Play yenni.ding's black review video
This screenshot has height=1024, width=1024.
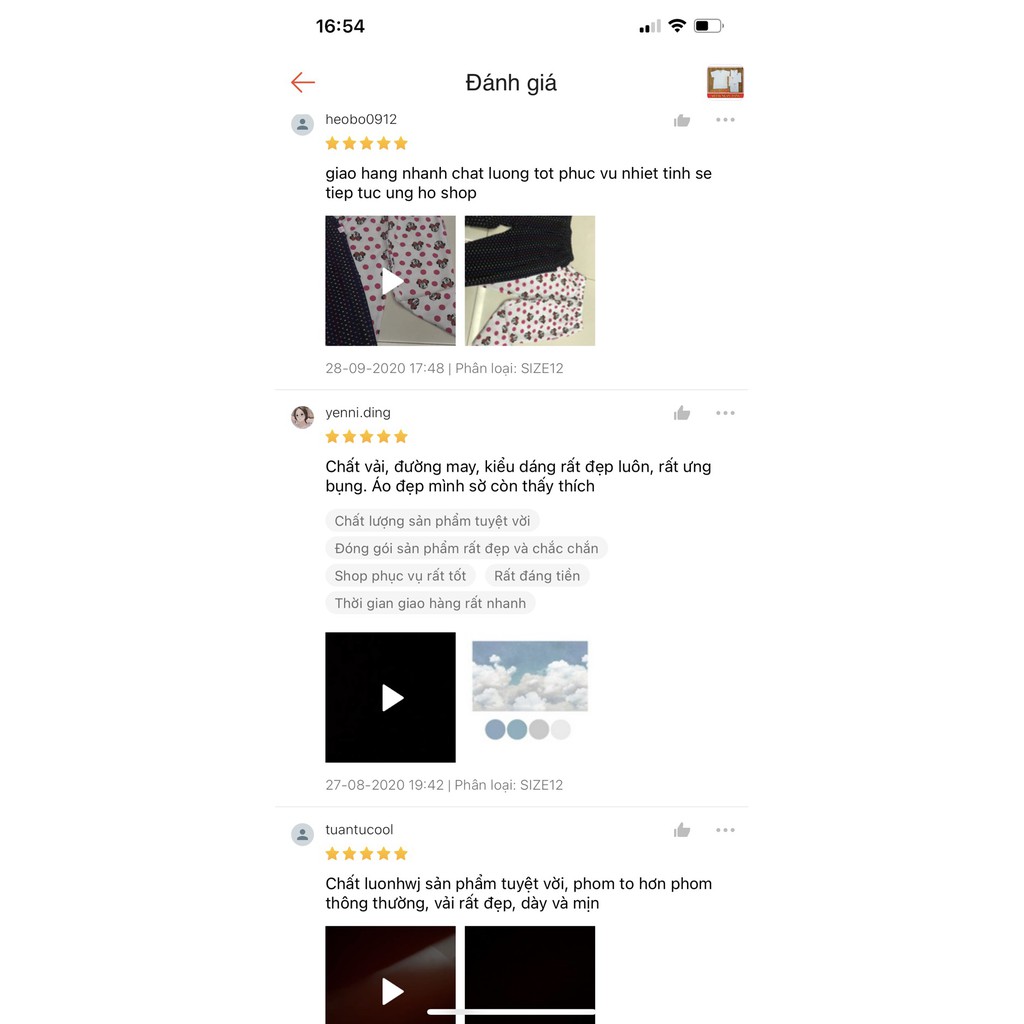click(x=391, y=697)
